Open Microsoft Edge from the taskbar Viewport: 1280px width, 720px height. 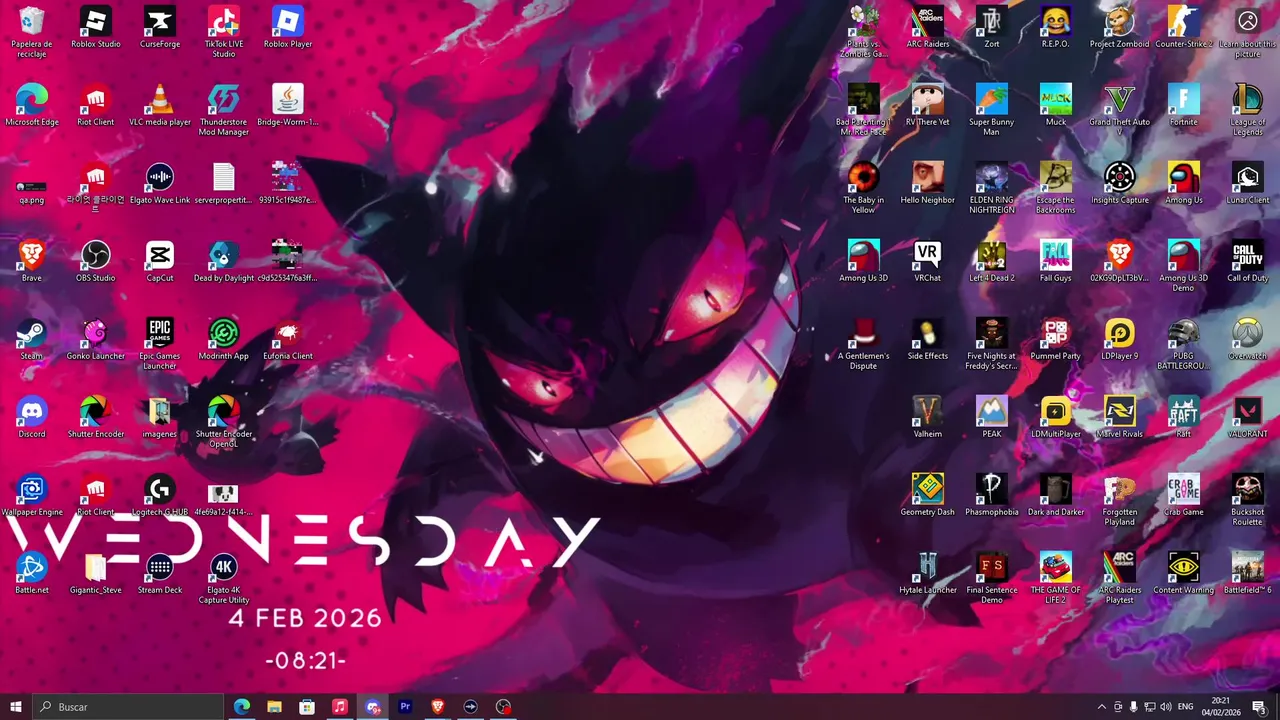[x=242, y=707]
